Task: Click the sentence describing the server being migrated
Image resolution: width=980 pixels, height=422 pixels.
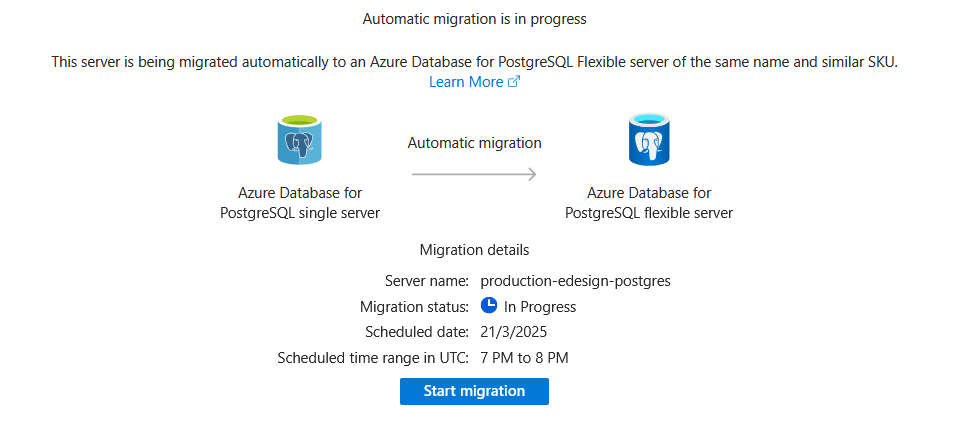Action: point(474,62)
